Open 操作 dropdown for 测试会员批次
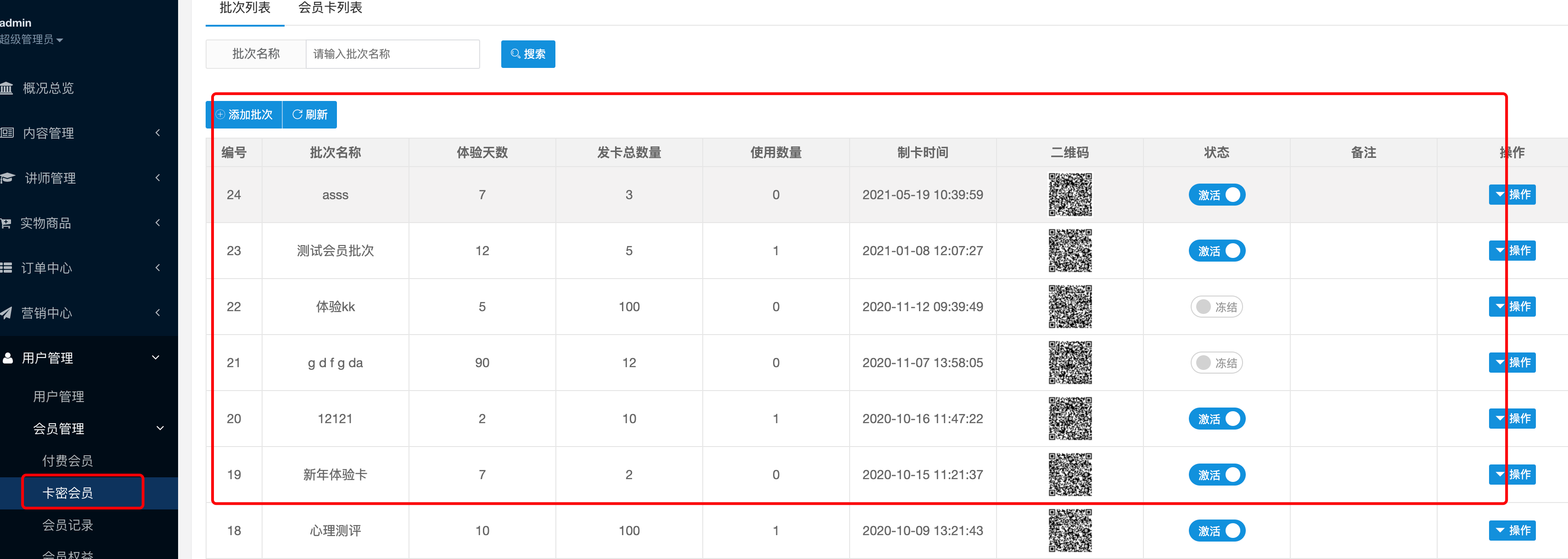Image resolution: width=1568 pixels, height=559 pixels. coord(1512,251)
